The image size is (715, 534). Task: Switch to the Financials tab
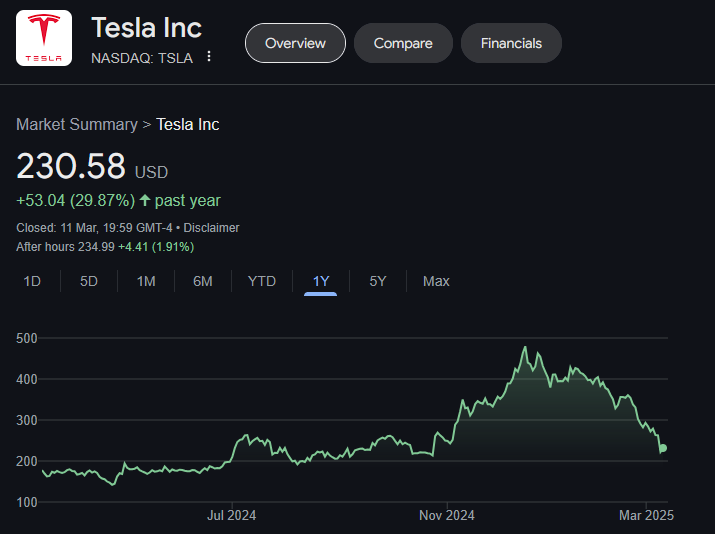[511, 43]
